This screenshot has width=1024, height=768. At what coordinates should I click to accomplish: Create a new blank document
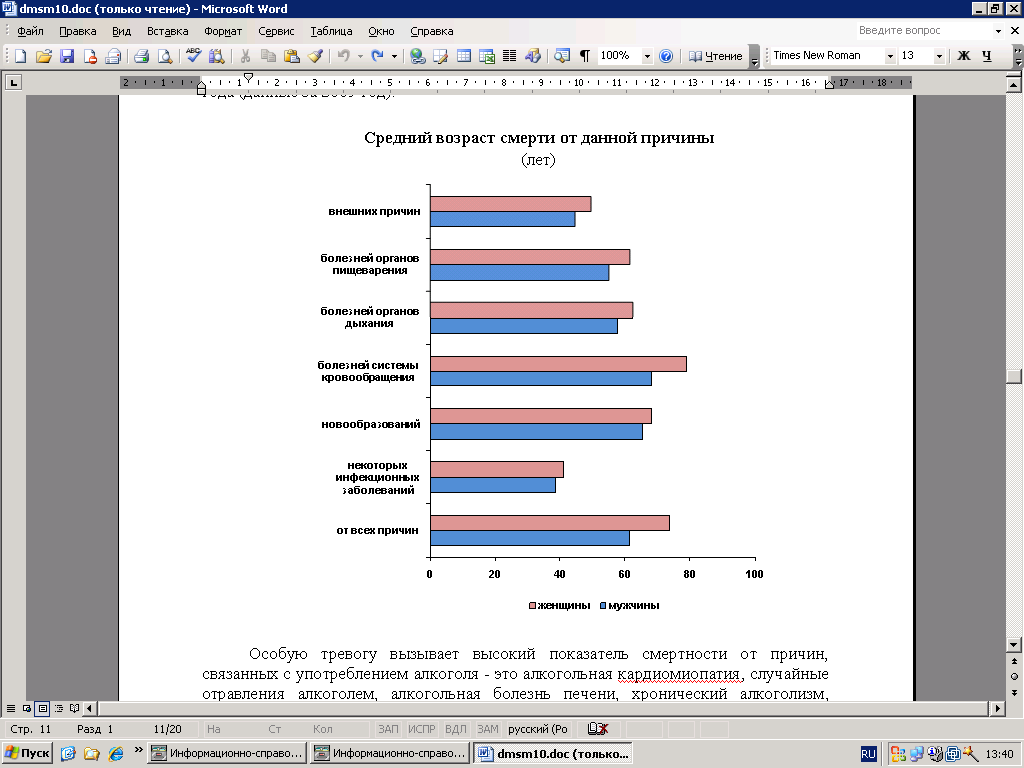point(20,56)
